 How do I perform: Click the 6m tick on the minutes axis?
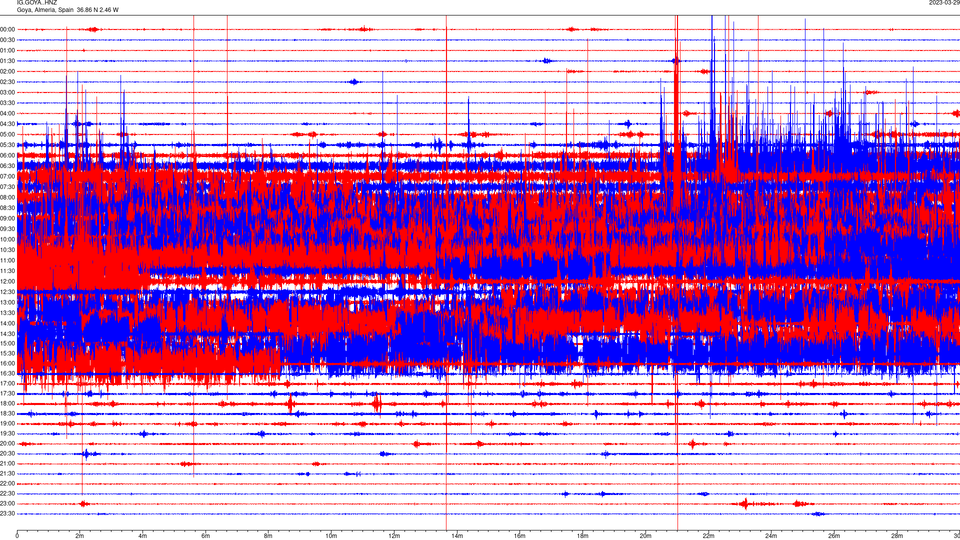point(206,536)
